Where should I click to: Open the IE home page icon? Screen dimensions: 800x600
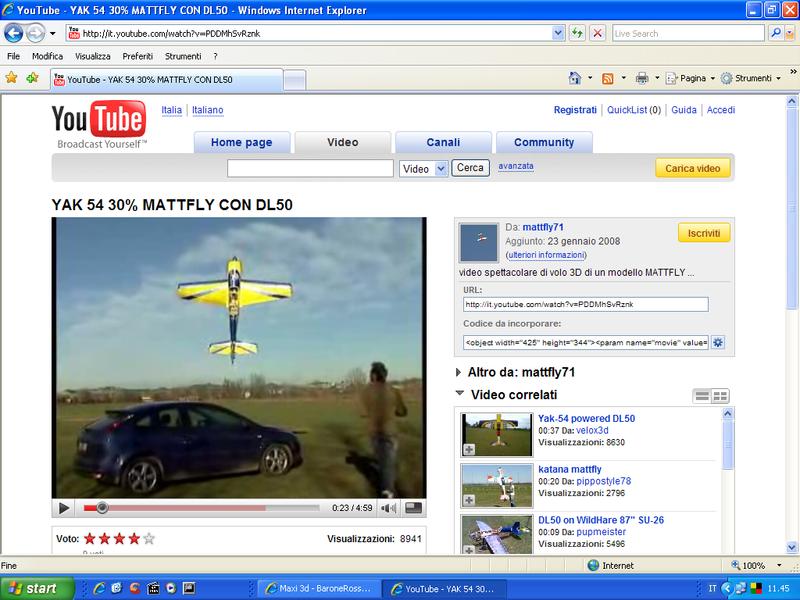coord(575,78)
